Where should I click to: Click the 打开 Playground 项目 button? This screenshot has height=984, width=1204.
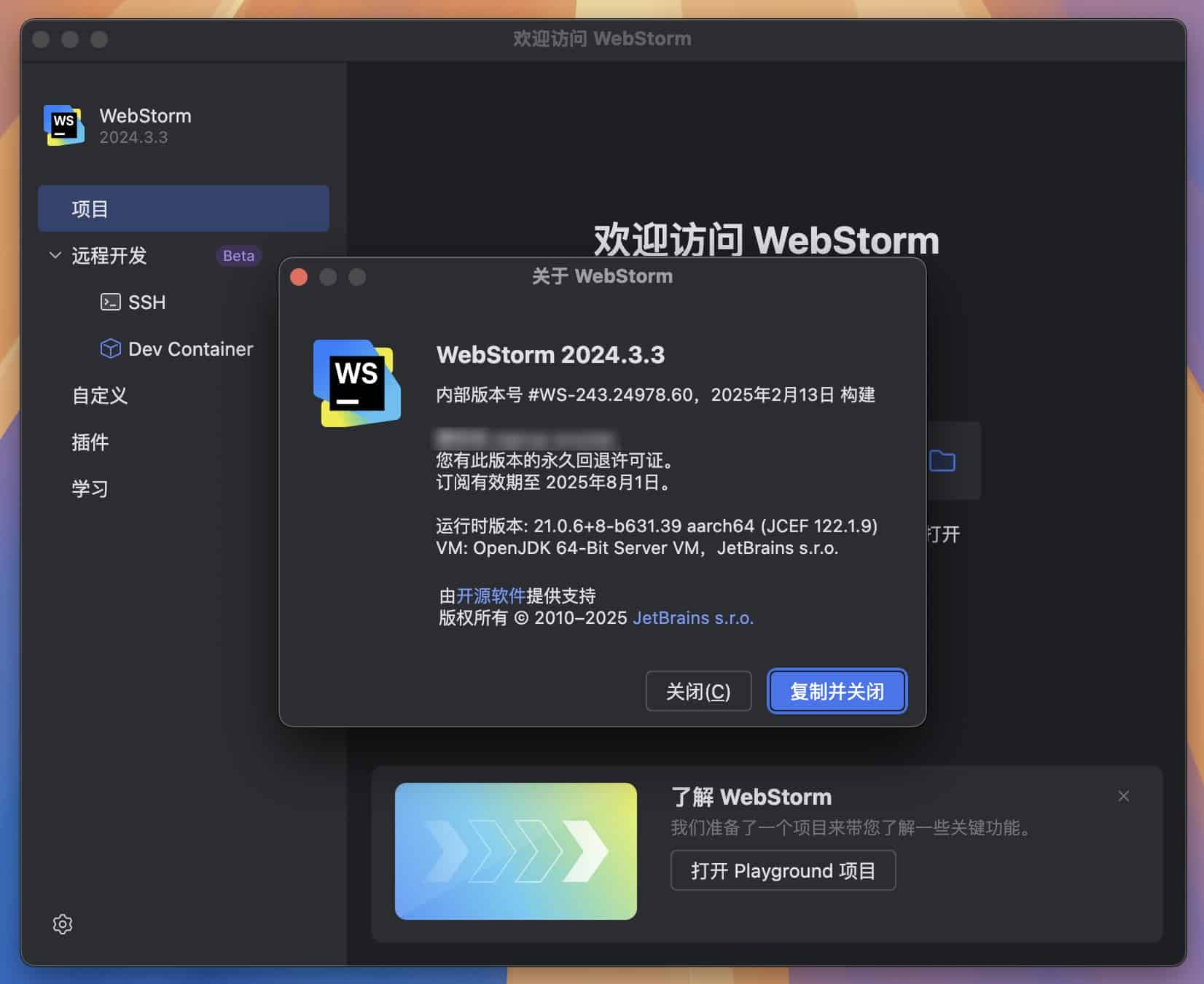[783, 870]
